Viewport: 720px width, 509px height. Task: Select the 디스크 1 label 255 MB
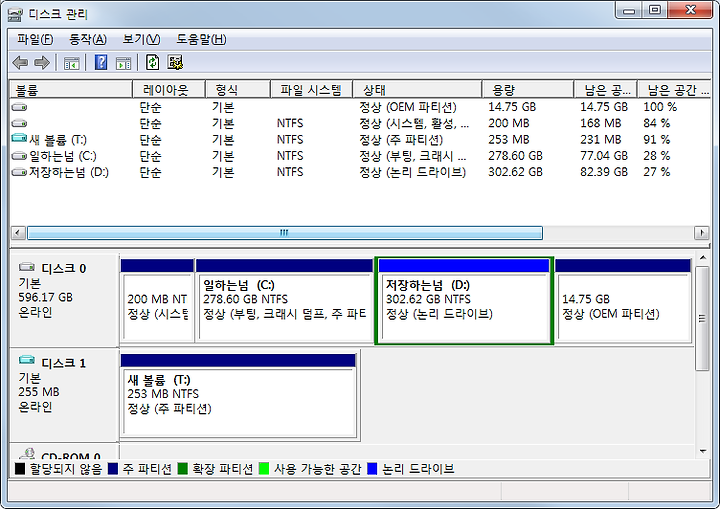(x=39, y=392)
